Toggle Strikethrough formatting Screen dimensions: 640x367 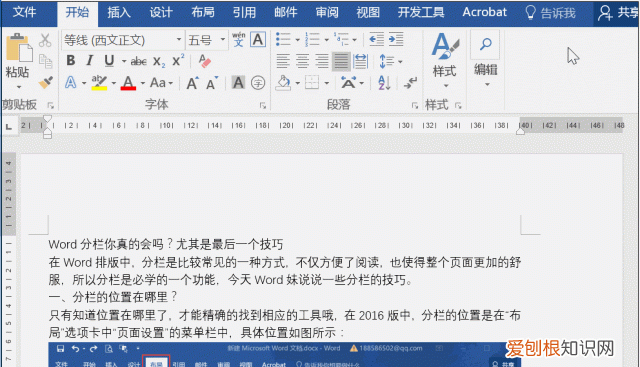138,62
